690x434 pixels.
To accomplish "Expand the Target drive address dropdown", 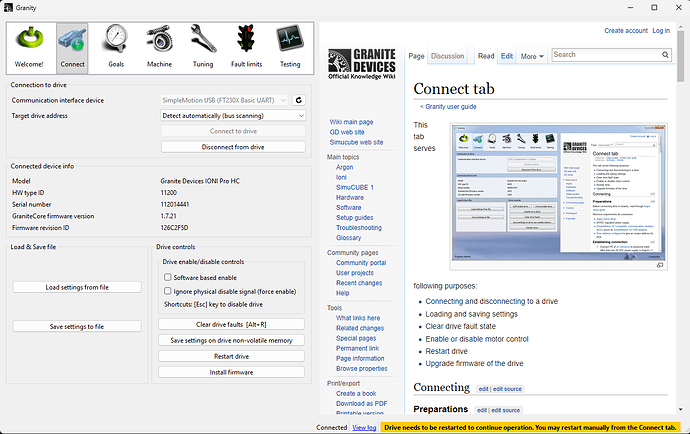I will (232, 116).
